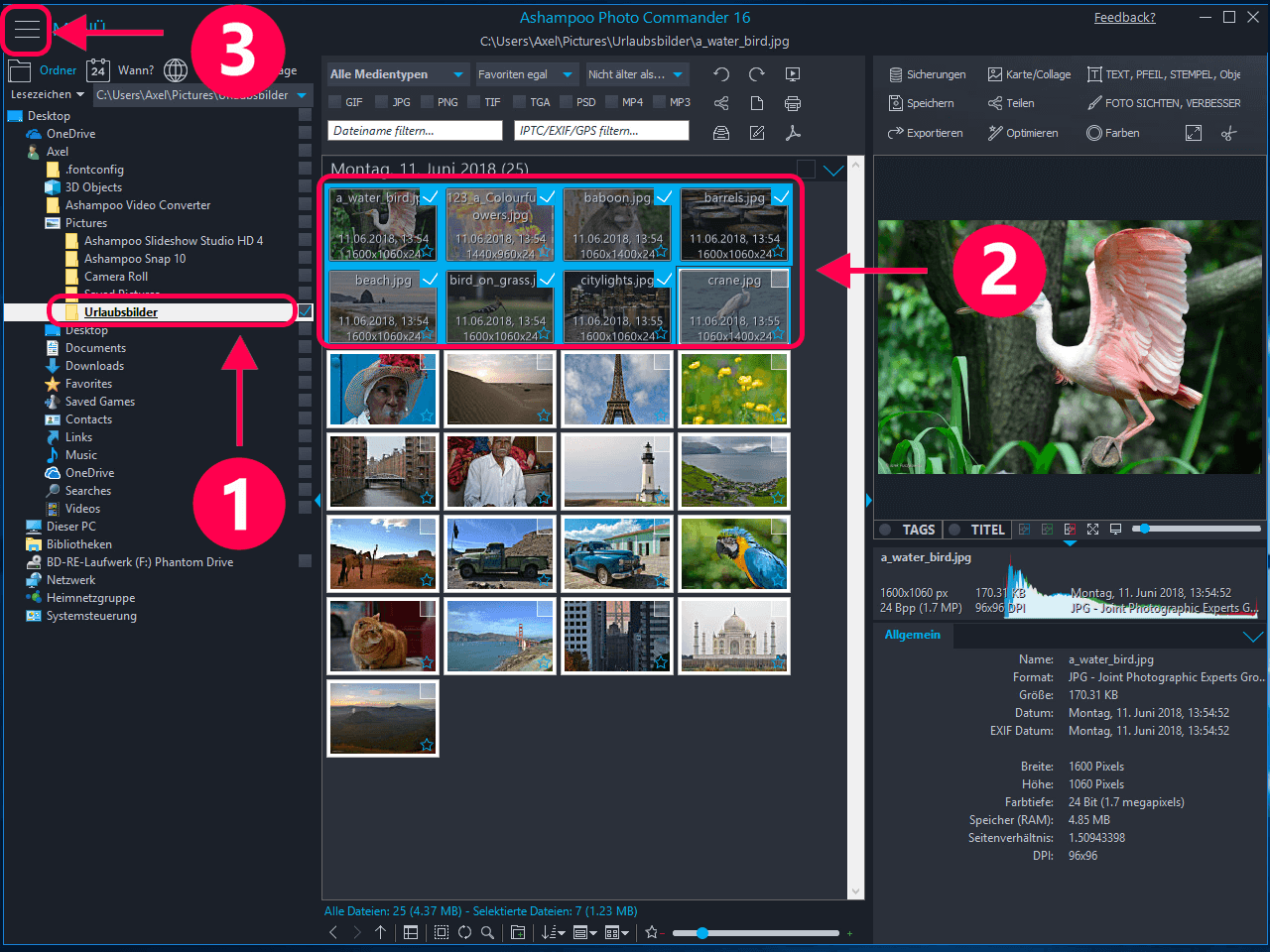Open search with the magnifier icon
Image resolution: width=1270 pixels, height=952 pixels.
pos(487,932)
